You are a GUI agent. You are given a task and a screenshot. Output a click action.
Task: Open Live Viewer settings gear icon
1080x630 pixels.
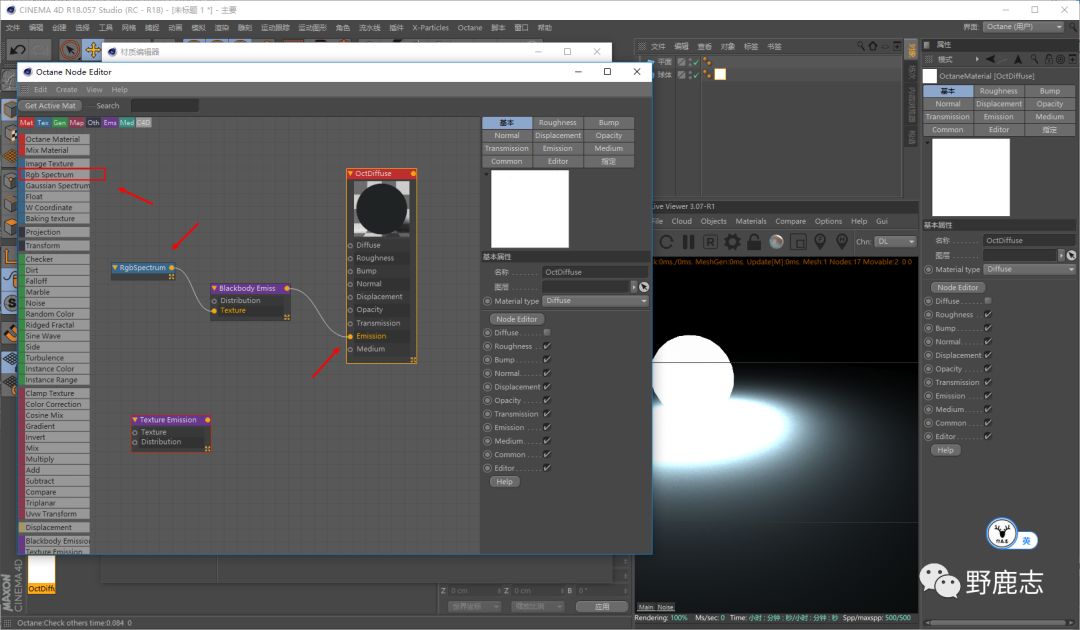point(732,242)
